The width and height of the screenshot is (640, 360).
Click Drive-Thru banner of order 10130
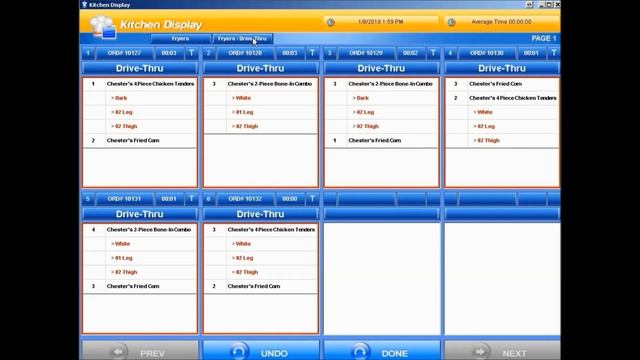pyautogui.click(x=502, y=68)
